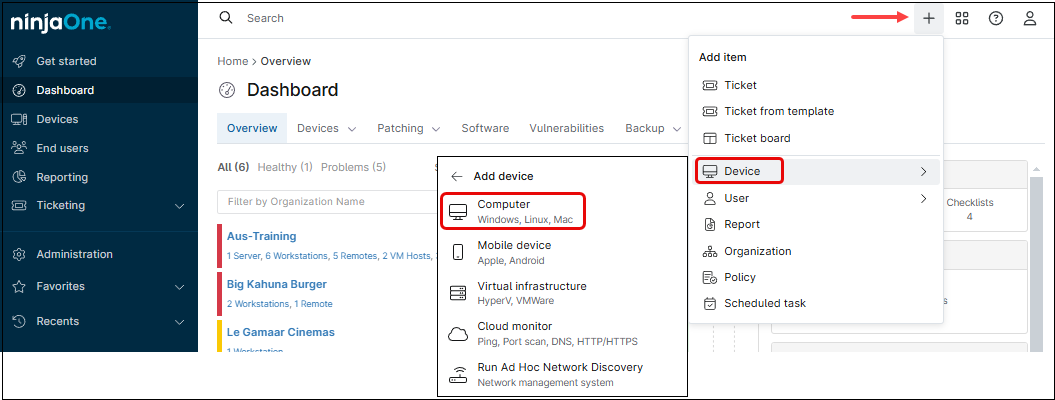
Task: Click back arrow in Add device menu
Action: coord(457,176)
